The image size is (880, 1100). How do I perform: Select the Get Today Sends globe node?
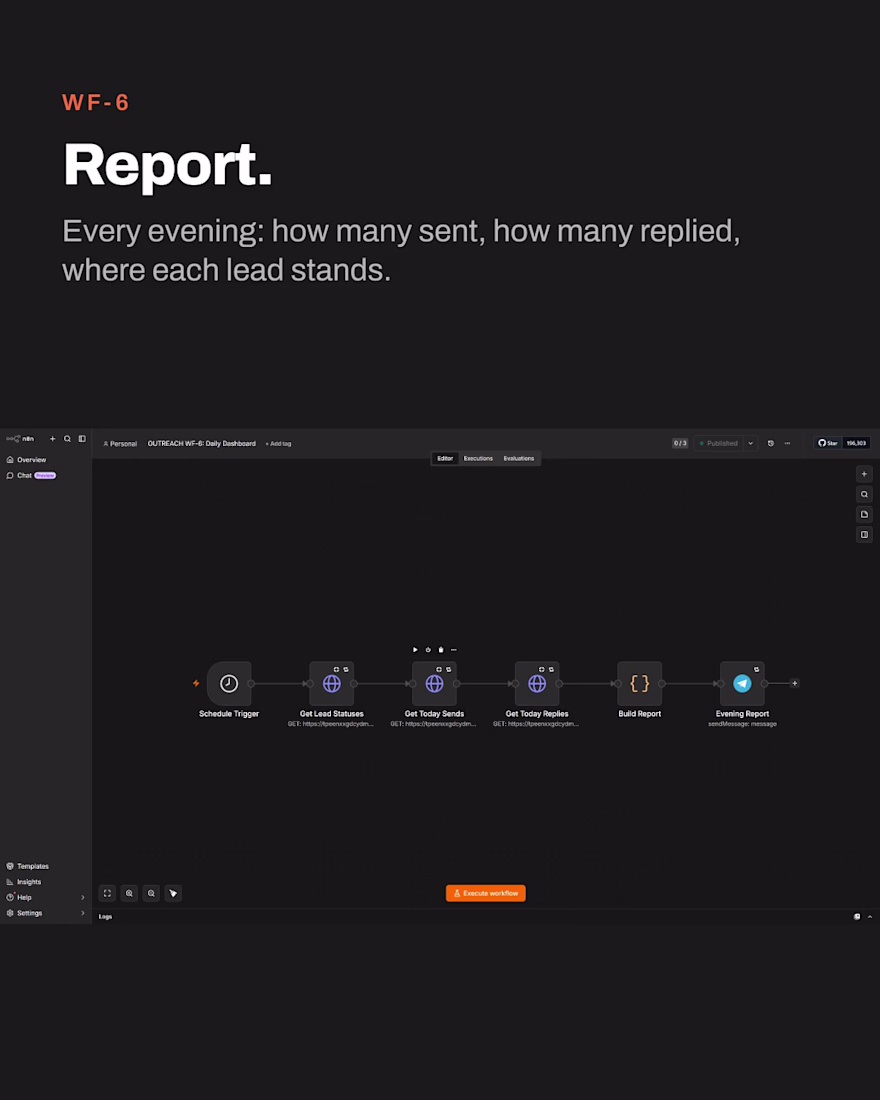pyautogui.click(x=434, y=683)
